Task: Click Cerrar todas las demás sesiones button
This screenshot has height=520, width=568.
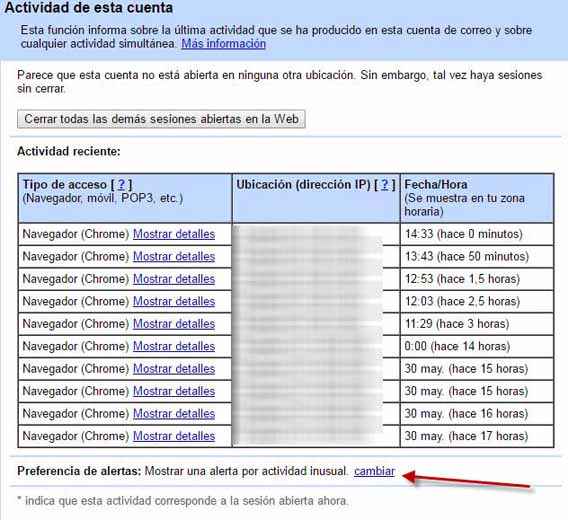Action: pos(161,119)
